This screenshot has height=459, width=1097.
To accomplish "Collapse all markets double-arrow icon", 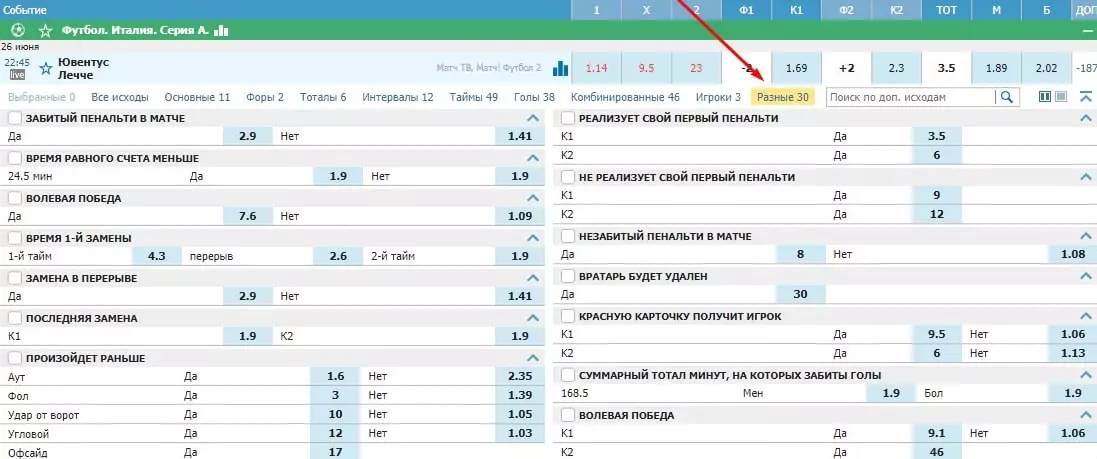I will (1086, 97).
